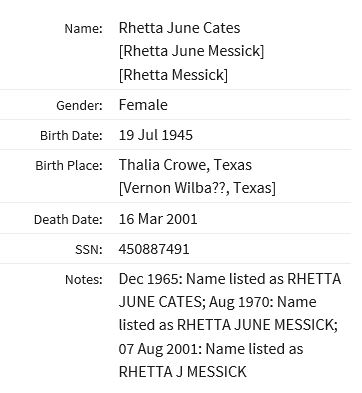The height and width of the screenshot is (393, 362).
Task: Select the alternate name Rhetta June Messick
Action: pos(191,51)
